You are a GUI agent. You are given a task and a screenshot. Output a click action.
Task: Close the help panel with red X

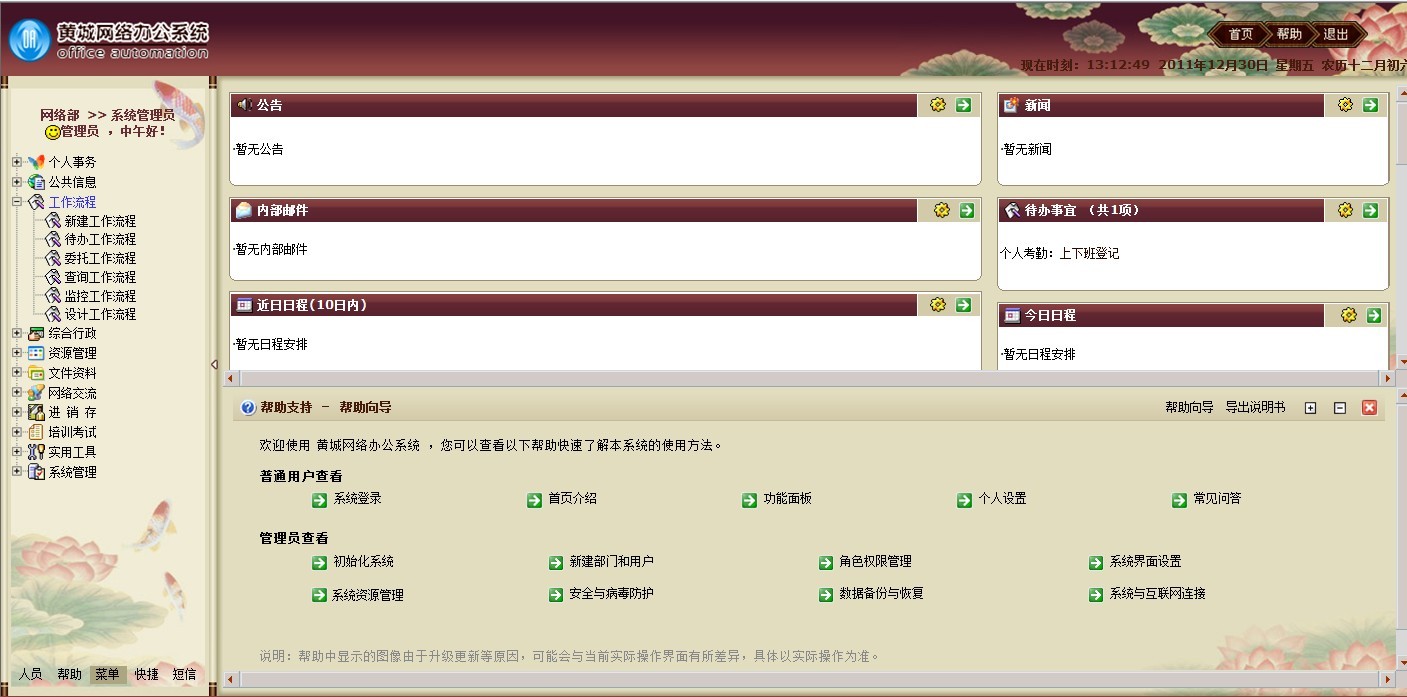(x=1369, y=408)
